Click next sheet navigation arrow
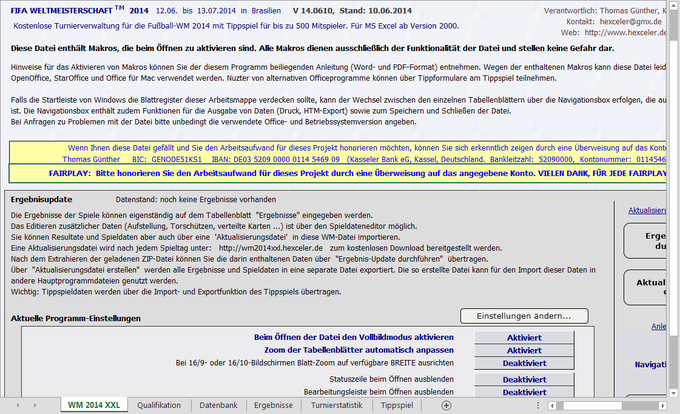 pos(35,405)
